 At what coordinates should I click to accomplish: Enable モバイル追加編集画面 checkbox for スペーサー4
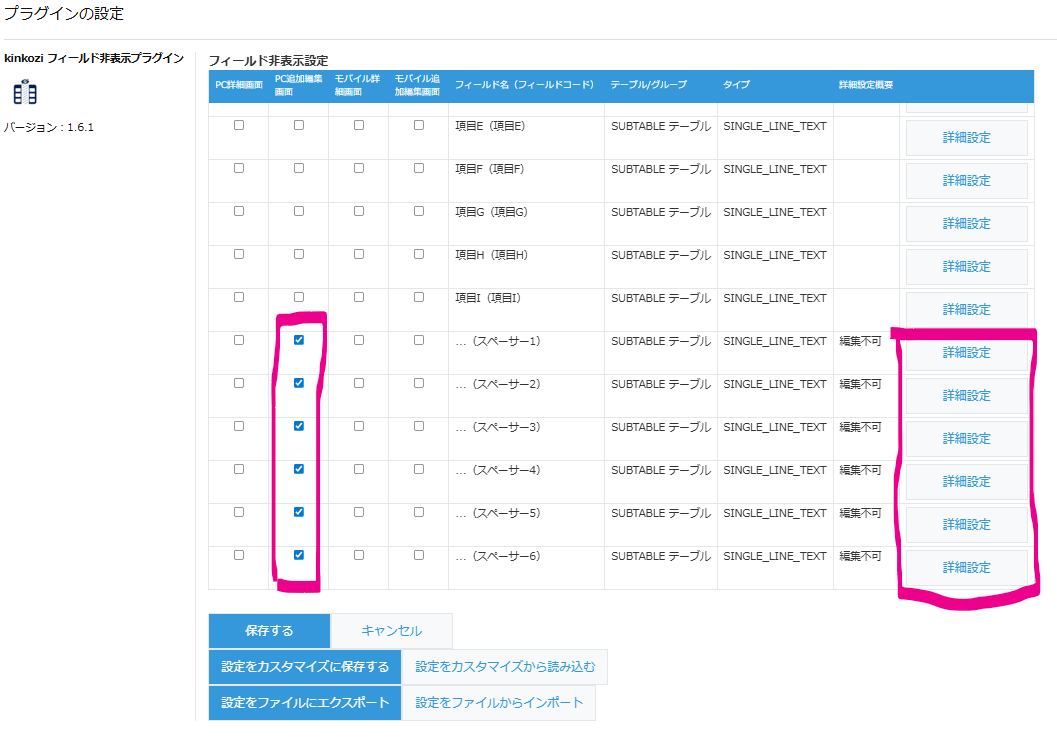[x=417, y=469]
